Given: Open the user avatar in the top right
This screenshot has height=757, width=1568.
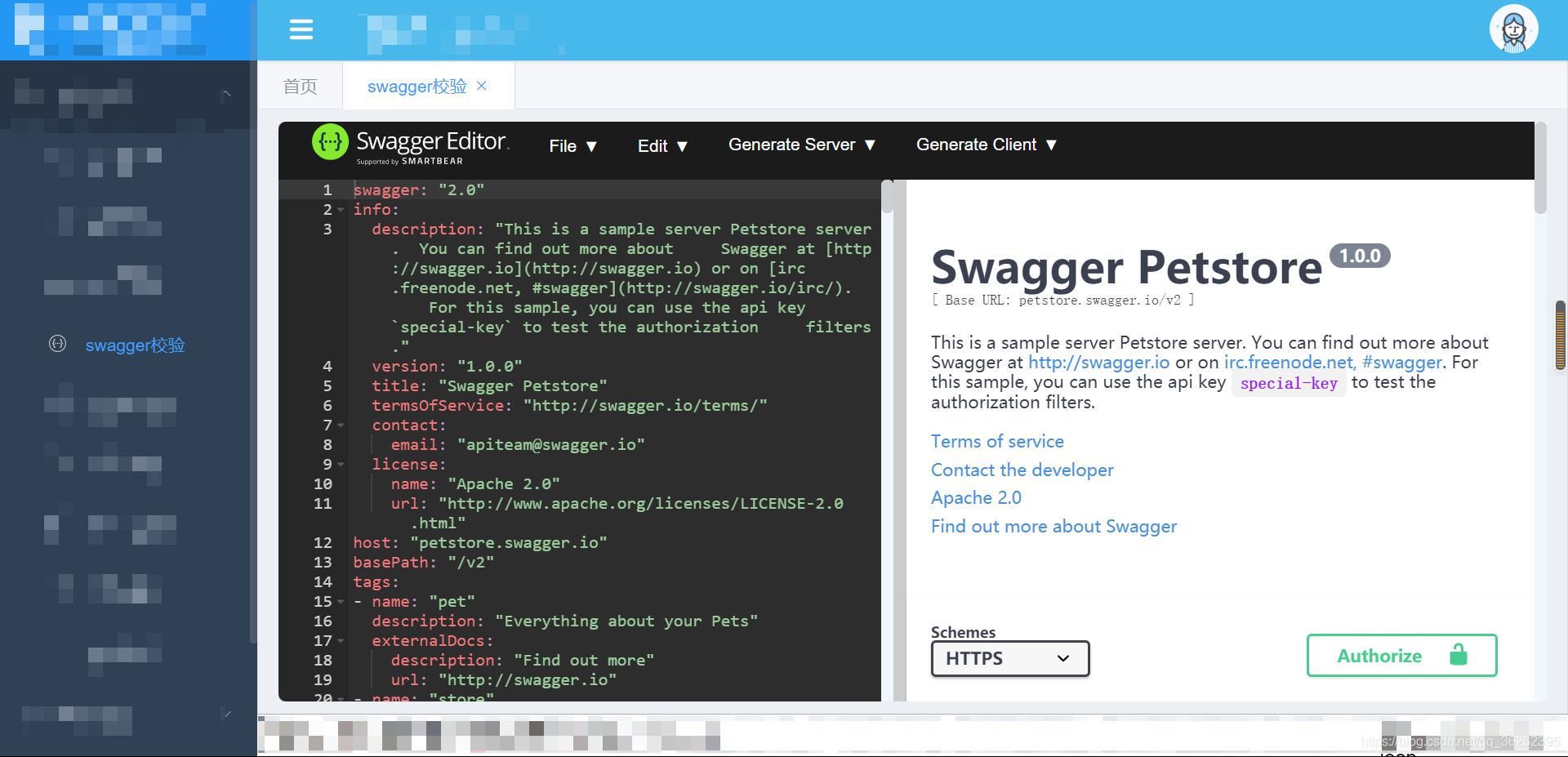Looking at the screenshot, I should pyautogui.click(x=1513, y=29).
